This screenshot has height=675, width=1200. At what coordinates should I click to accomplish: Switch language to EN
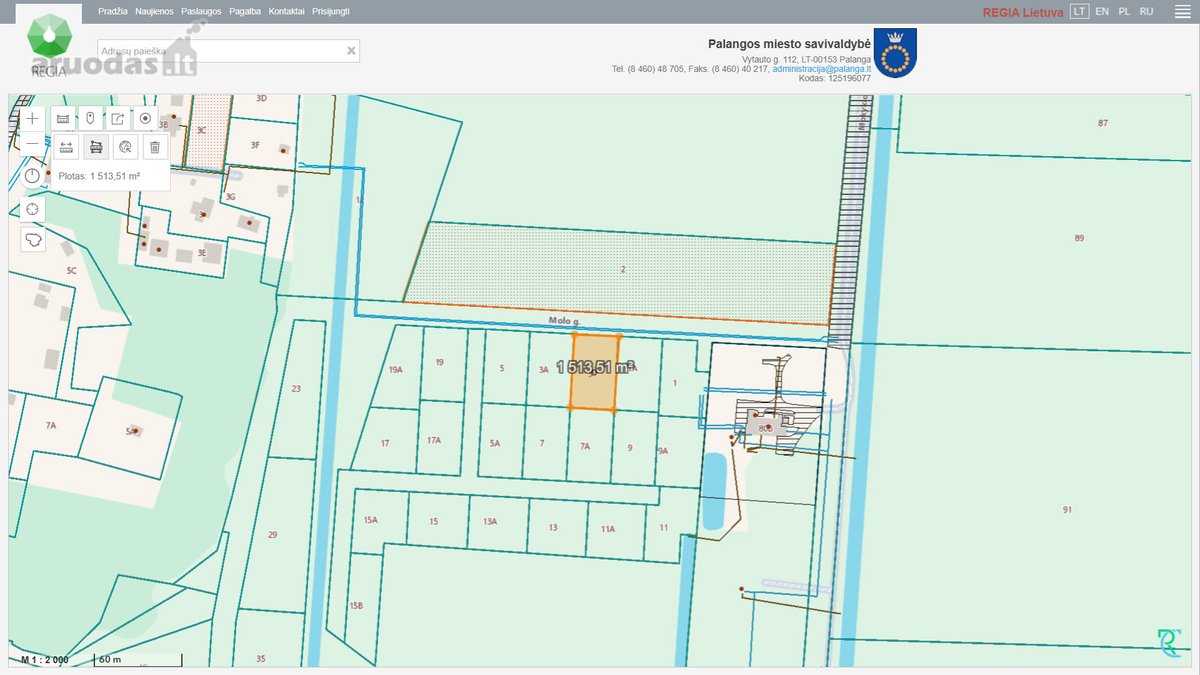tap(1102, 11)
